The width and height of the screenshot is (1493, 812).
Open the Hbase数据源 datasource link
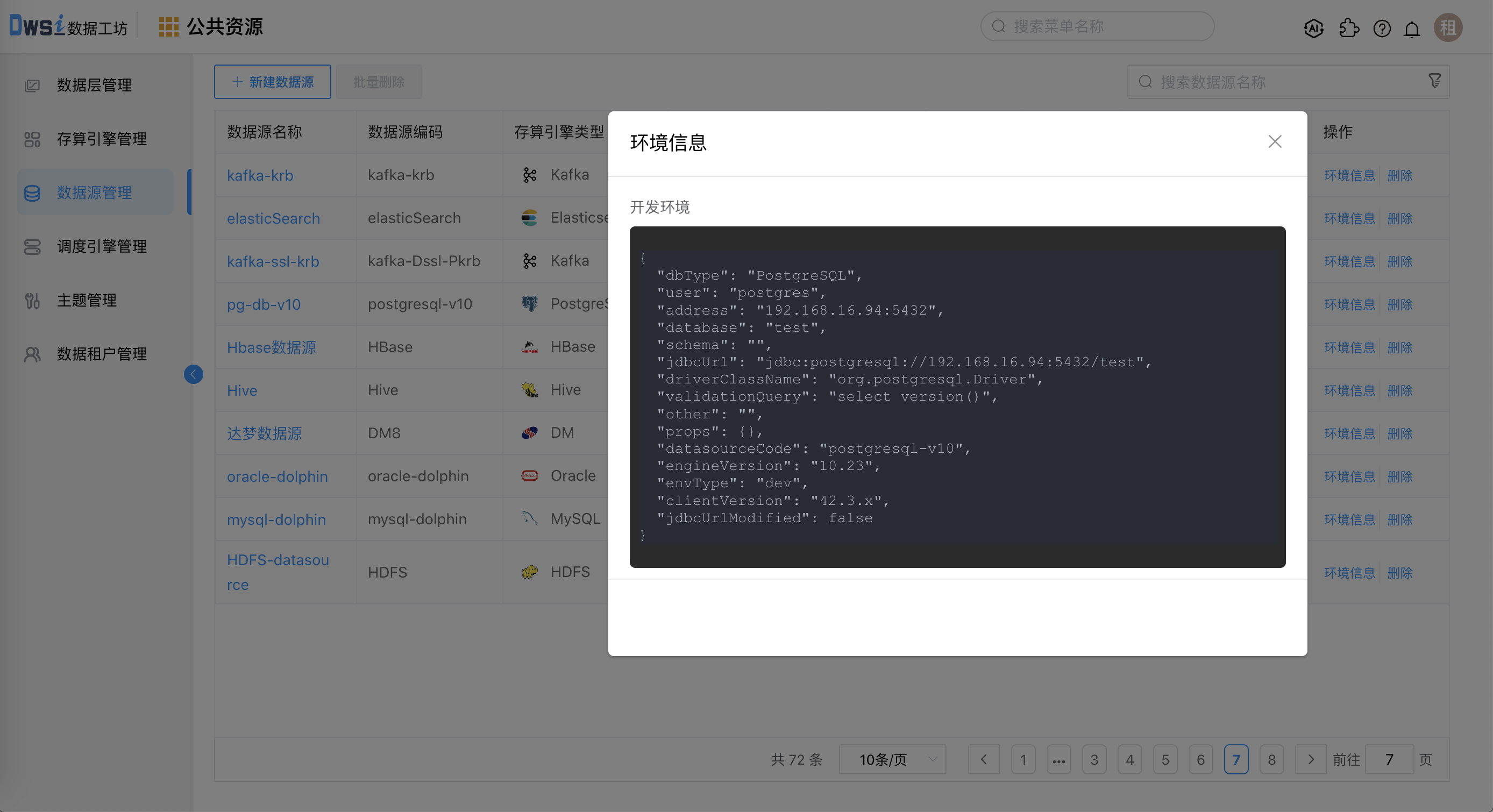[271, 347]
